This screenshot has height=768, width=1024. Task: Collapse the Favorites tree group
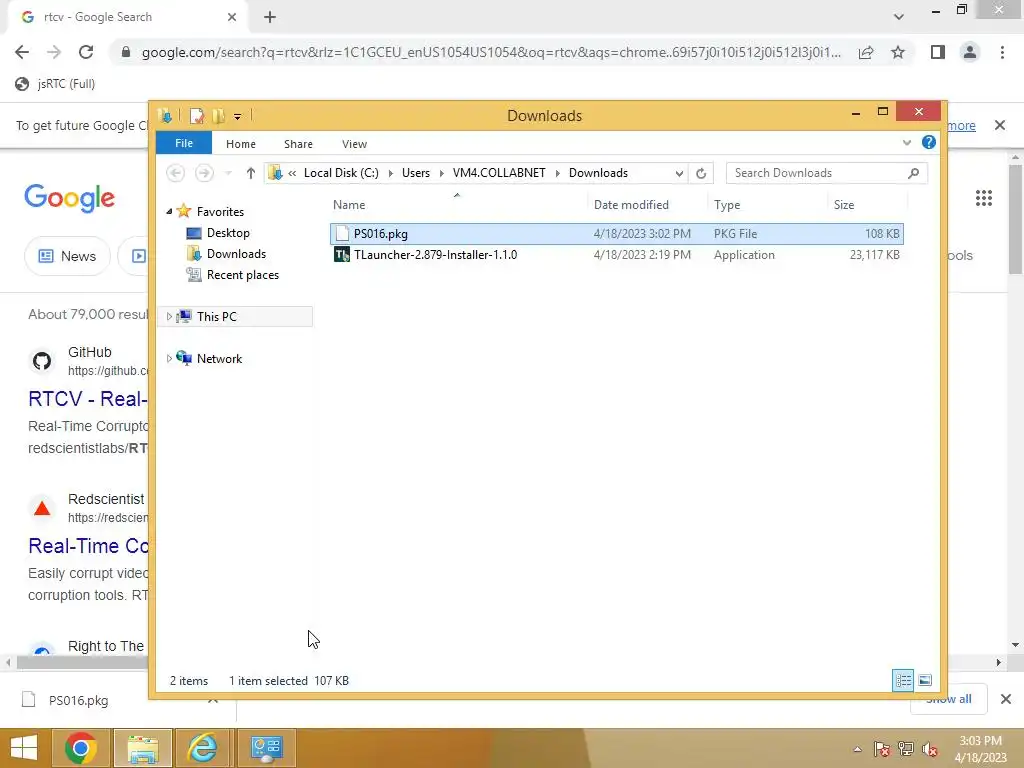(169, 212)
